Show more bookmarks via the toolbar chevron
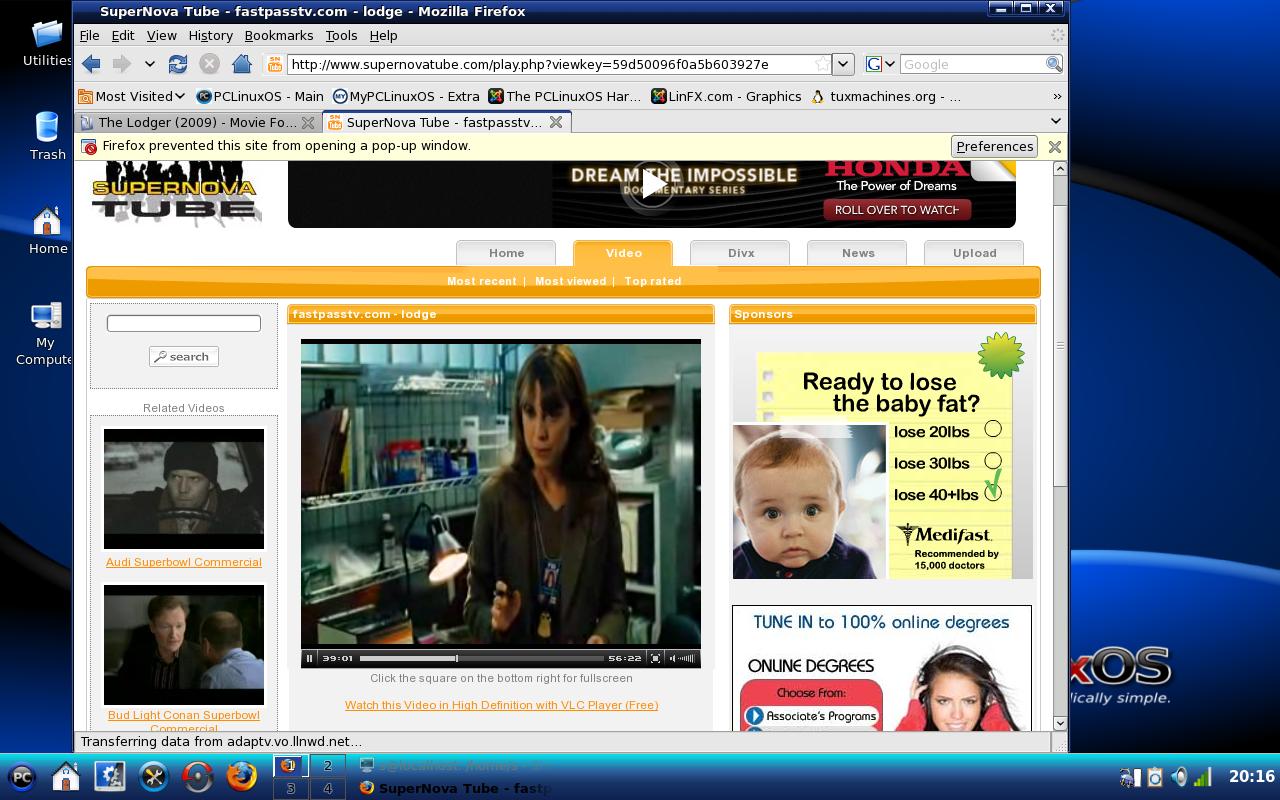Image resolution: width=1280 pixels, height=800 pixels. (x=1057, y=96)
